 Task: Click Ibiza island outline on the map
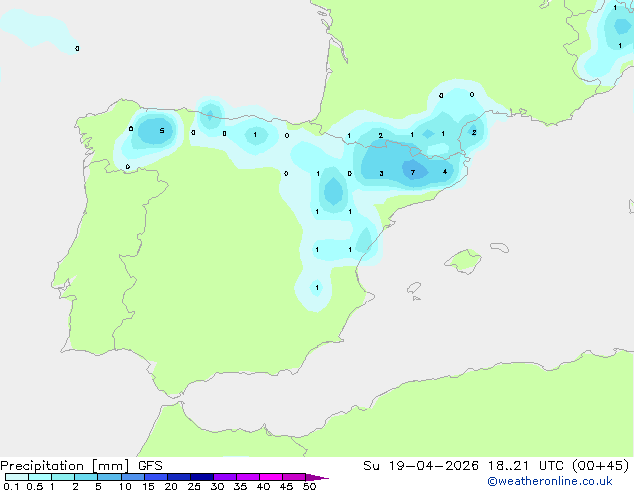[414, 288]
